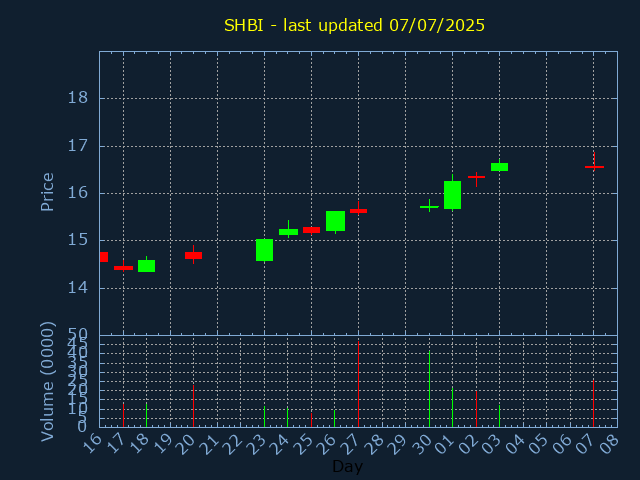Image resolution: width=640 pixels, height=480 pixels.
Task: Click the red volume bar for day 20
Action: pyautogui.click(x=193, y=406)
